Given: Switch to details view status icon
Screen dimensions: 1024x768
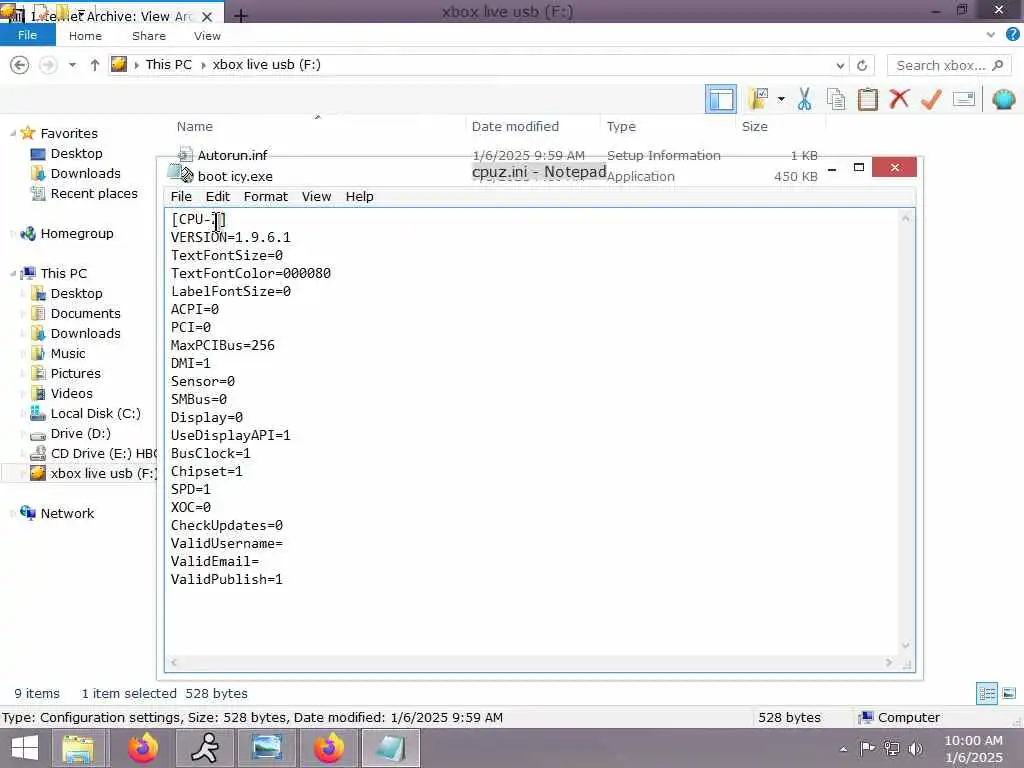Looking at the screenshot, I should 987,693.
